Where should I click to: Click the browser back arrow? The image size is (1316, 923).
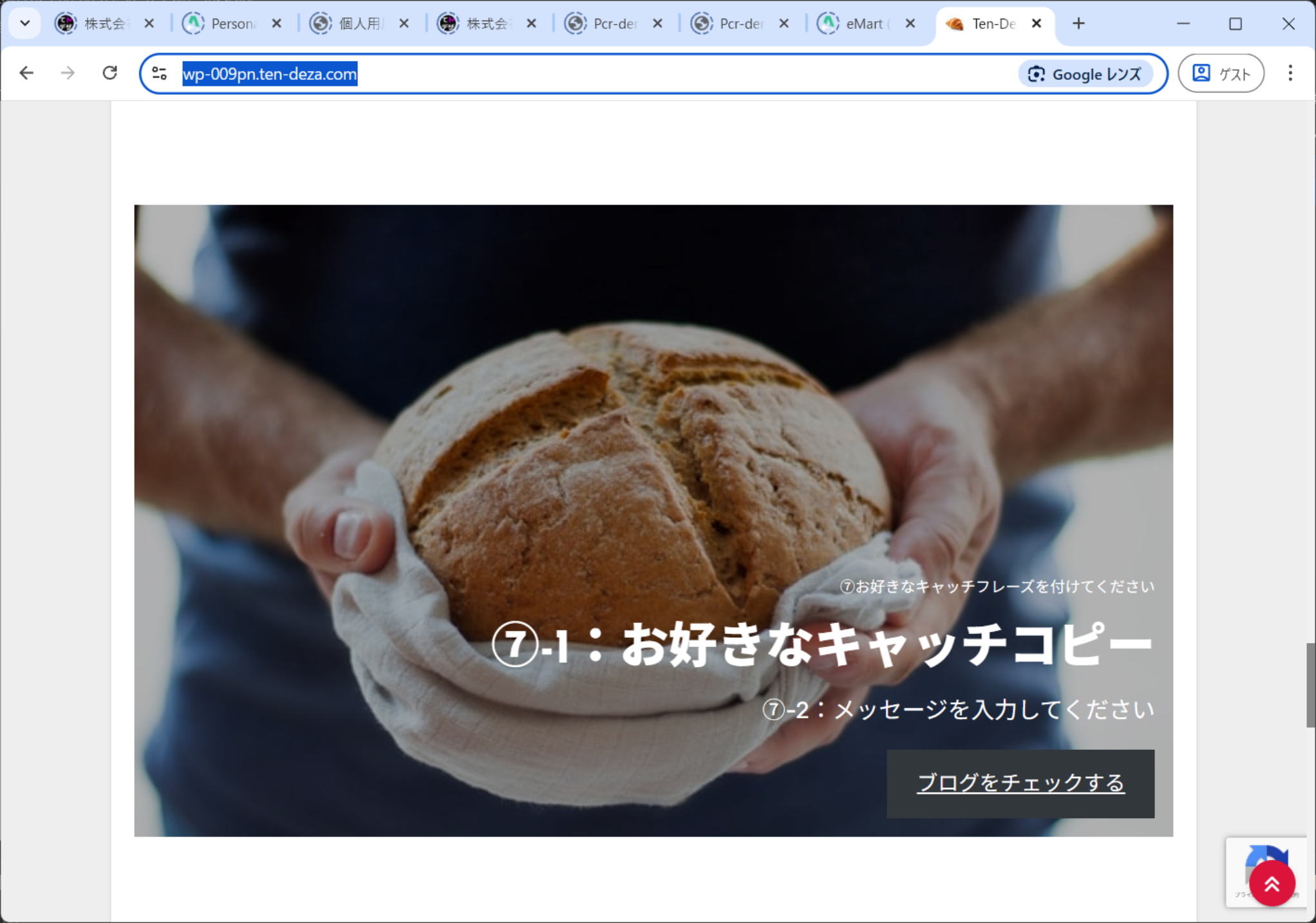click(x=26, y=73)
